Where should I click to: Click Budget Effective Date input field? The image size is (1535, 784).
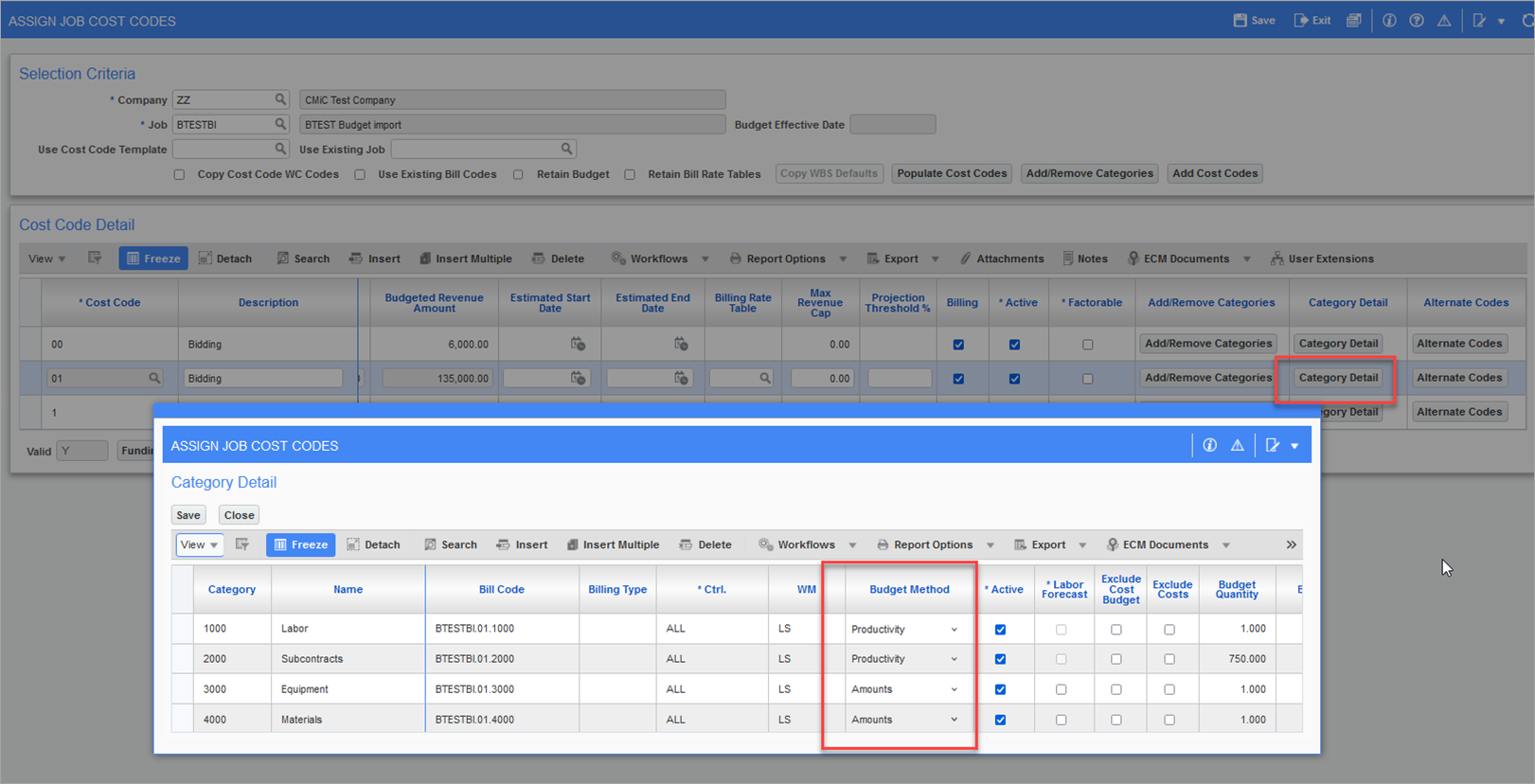pos(893,124)
